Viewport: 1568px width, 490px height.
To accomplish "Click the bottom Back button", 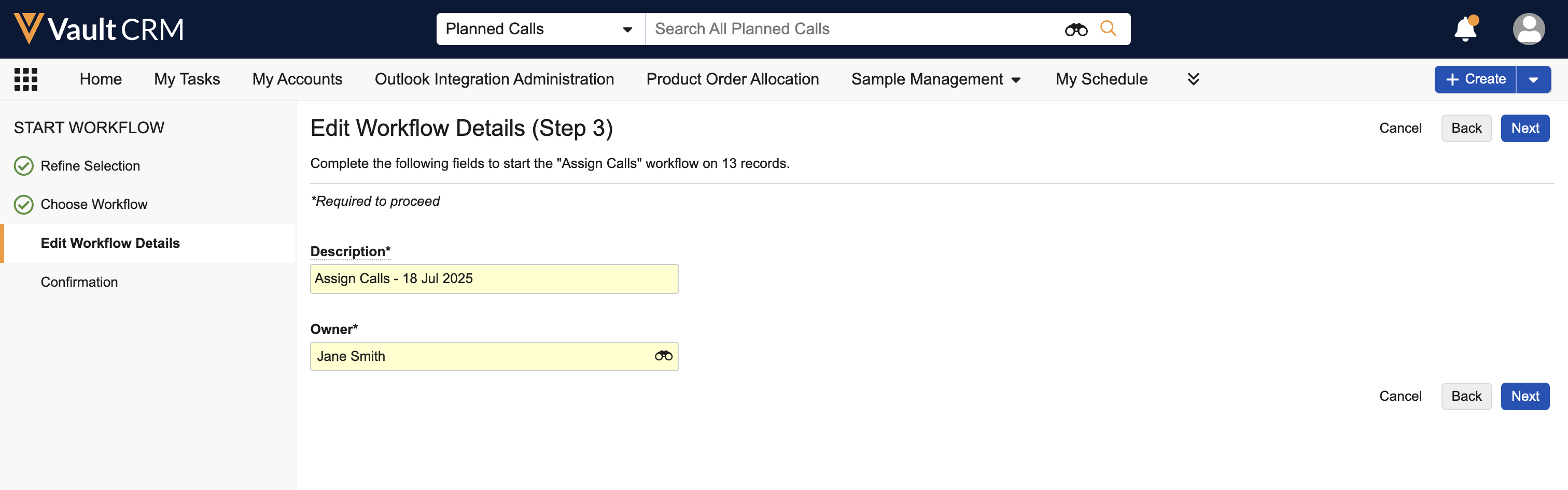I will coord(1466,396).
